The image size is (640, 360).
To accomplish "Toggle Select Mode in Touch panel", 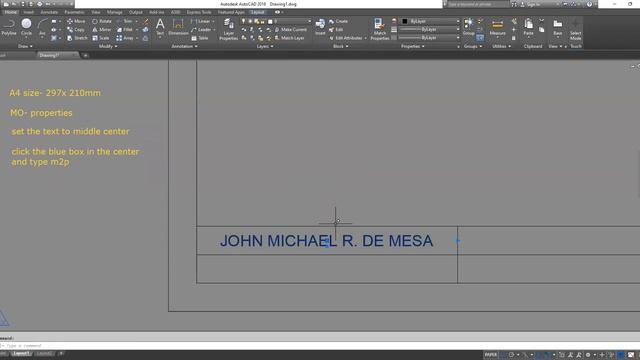I will pos(576,29).
